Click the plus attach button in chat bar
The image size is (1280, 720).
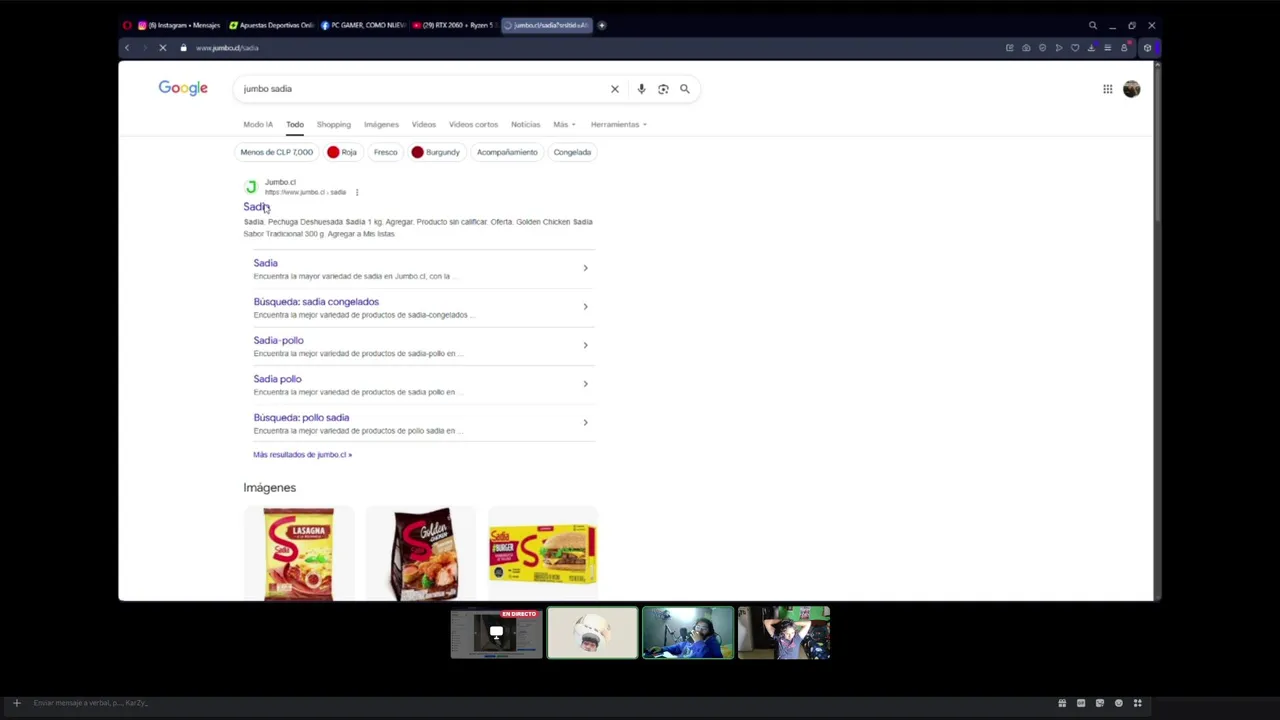point(16,703)
